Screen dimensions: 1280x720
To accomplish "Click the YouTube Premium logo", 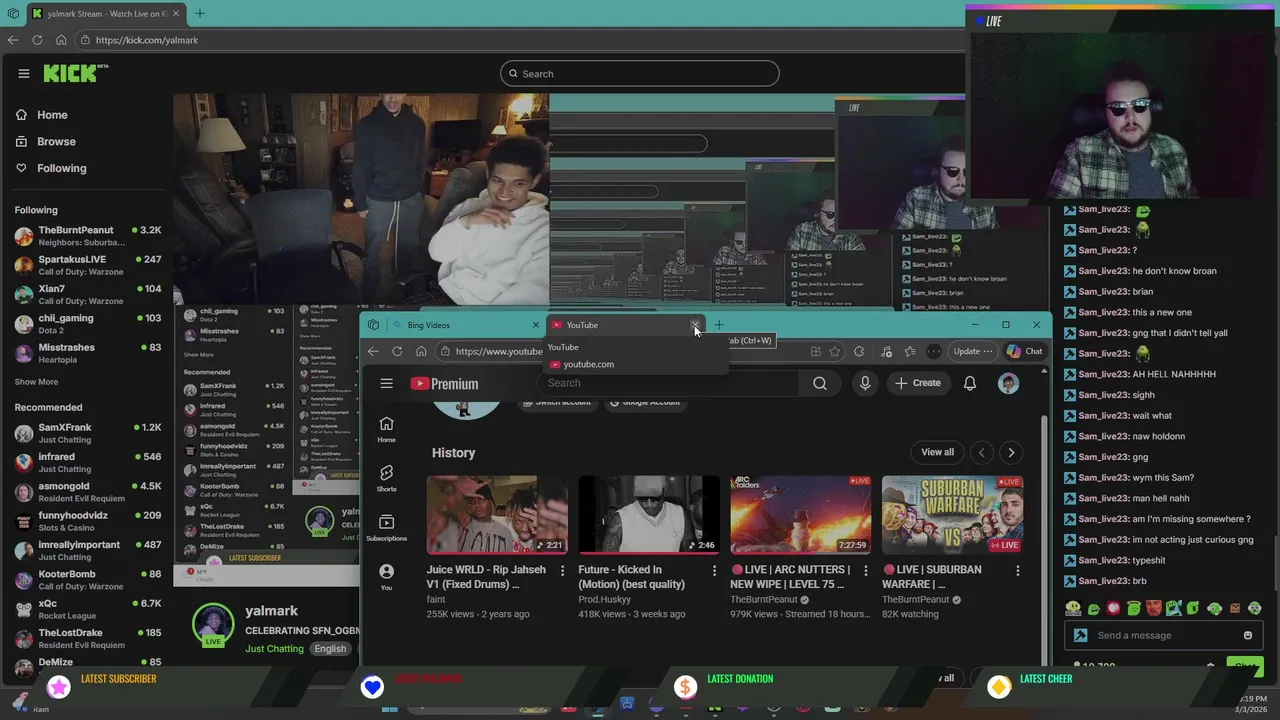I will coord(444,384).
